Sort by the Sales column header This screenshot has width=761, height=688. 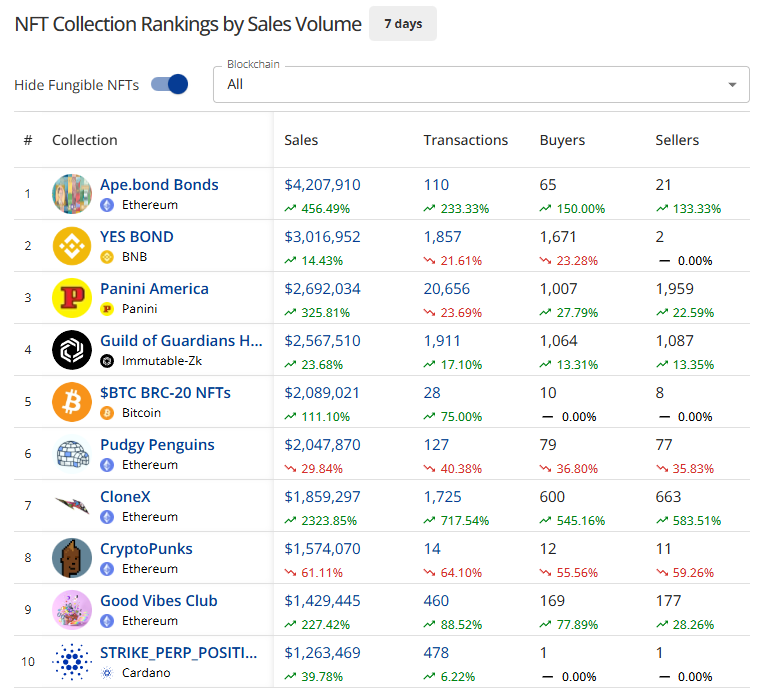click(301, 140)
